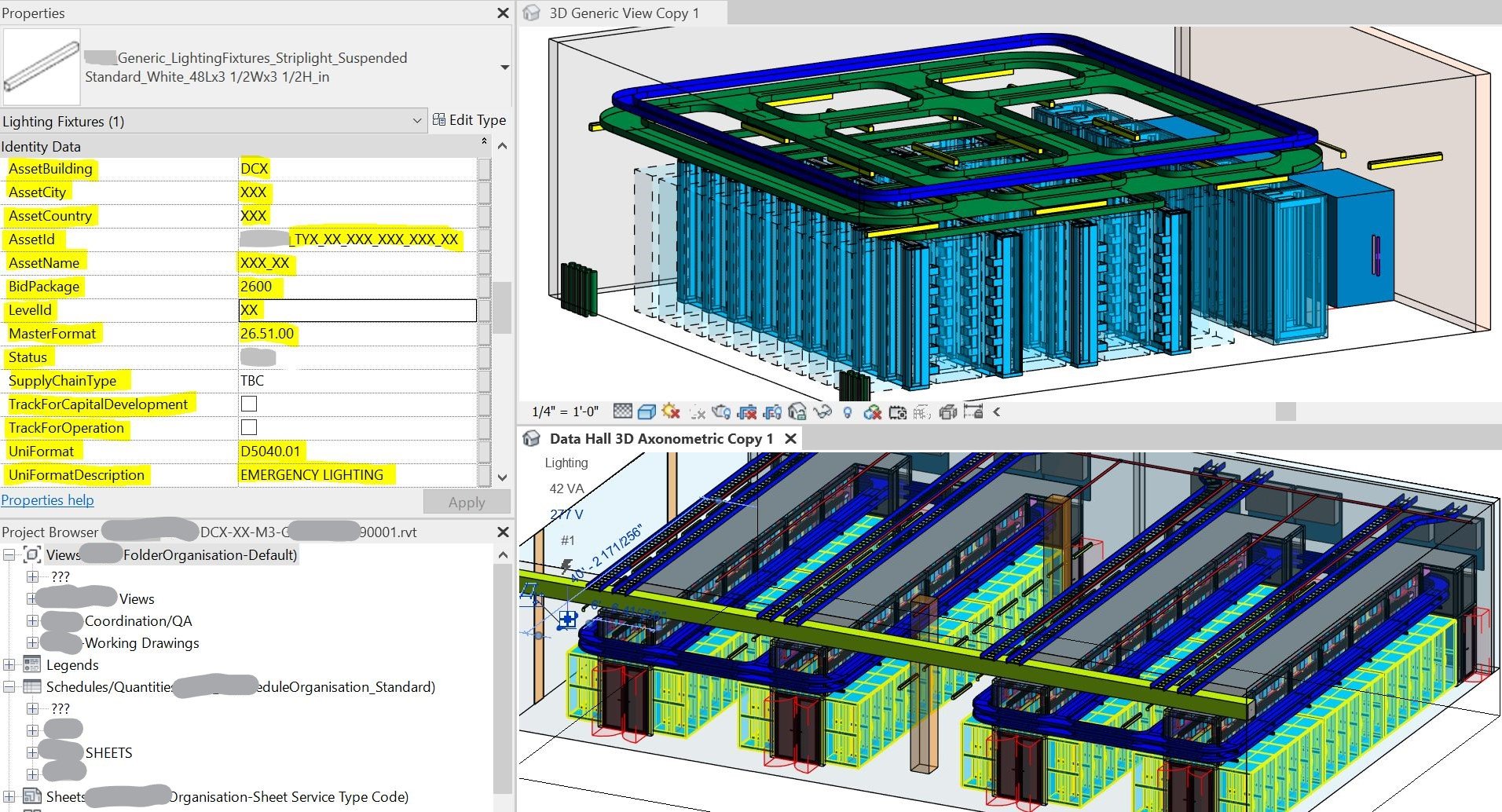
Task: Click the SupplyChainType value TBC
Action: [252, 381]
